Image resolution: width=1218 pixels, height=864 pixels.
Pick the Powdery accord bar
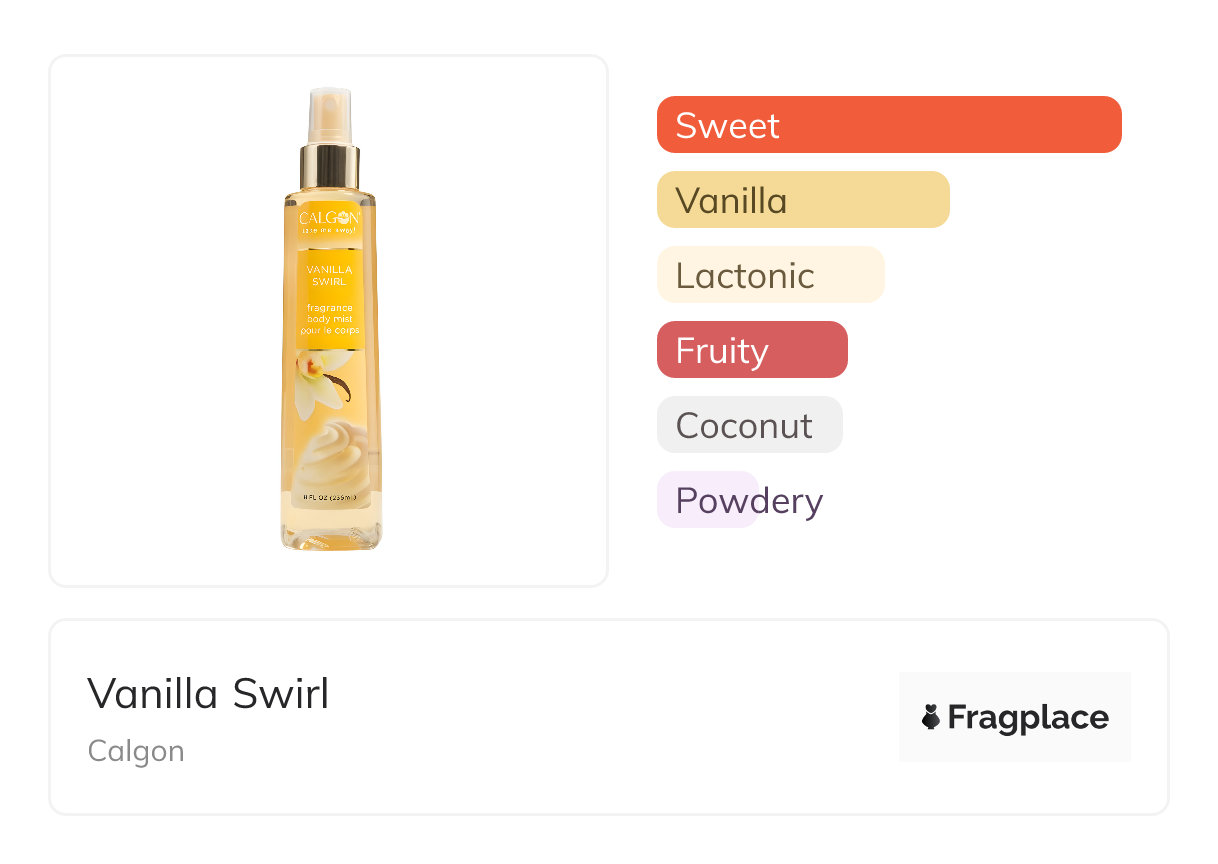[708, 500]
